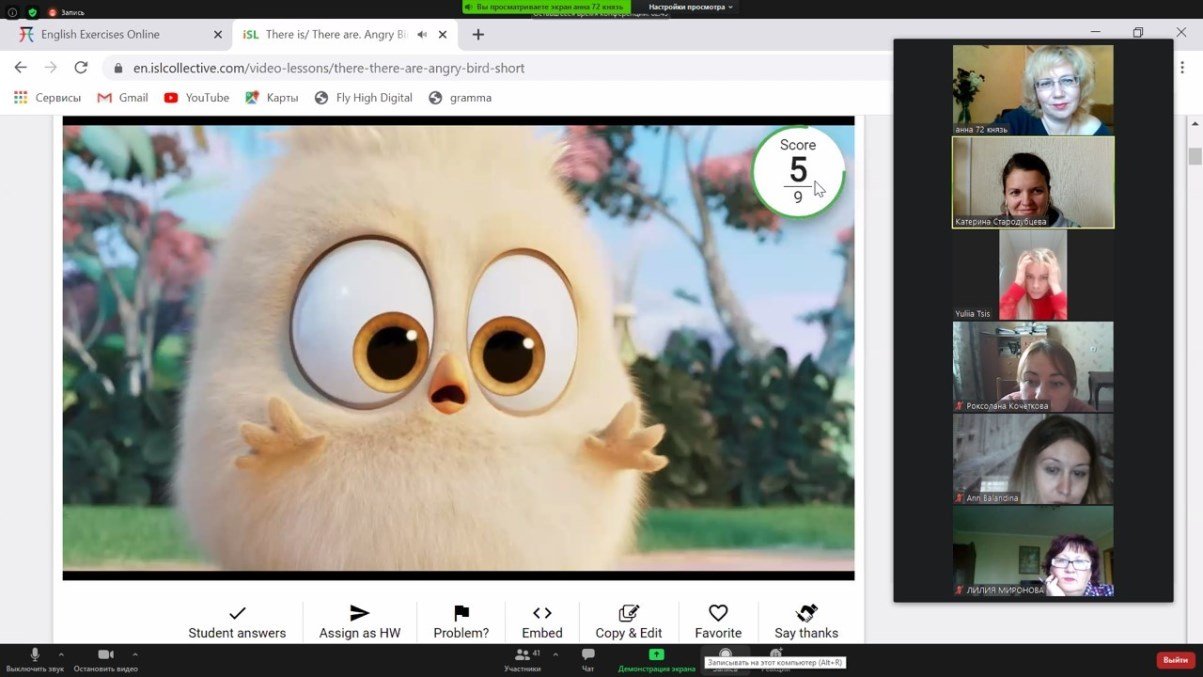Open the YouTube bookmark
This screenshot has width=1203, height=677.
tap(196, 98)
